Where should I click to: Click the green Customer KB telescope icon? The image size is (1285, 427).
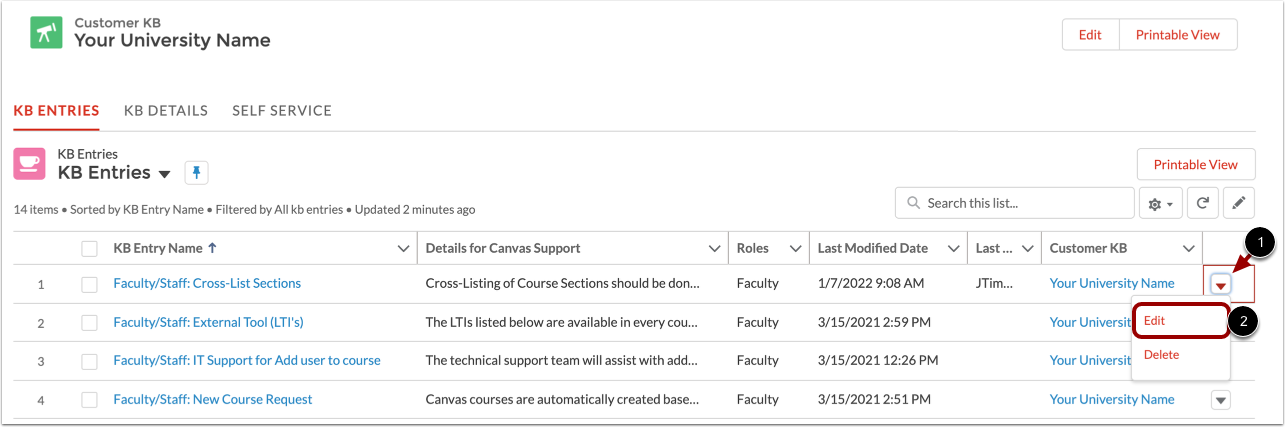coord(44,34)
